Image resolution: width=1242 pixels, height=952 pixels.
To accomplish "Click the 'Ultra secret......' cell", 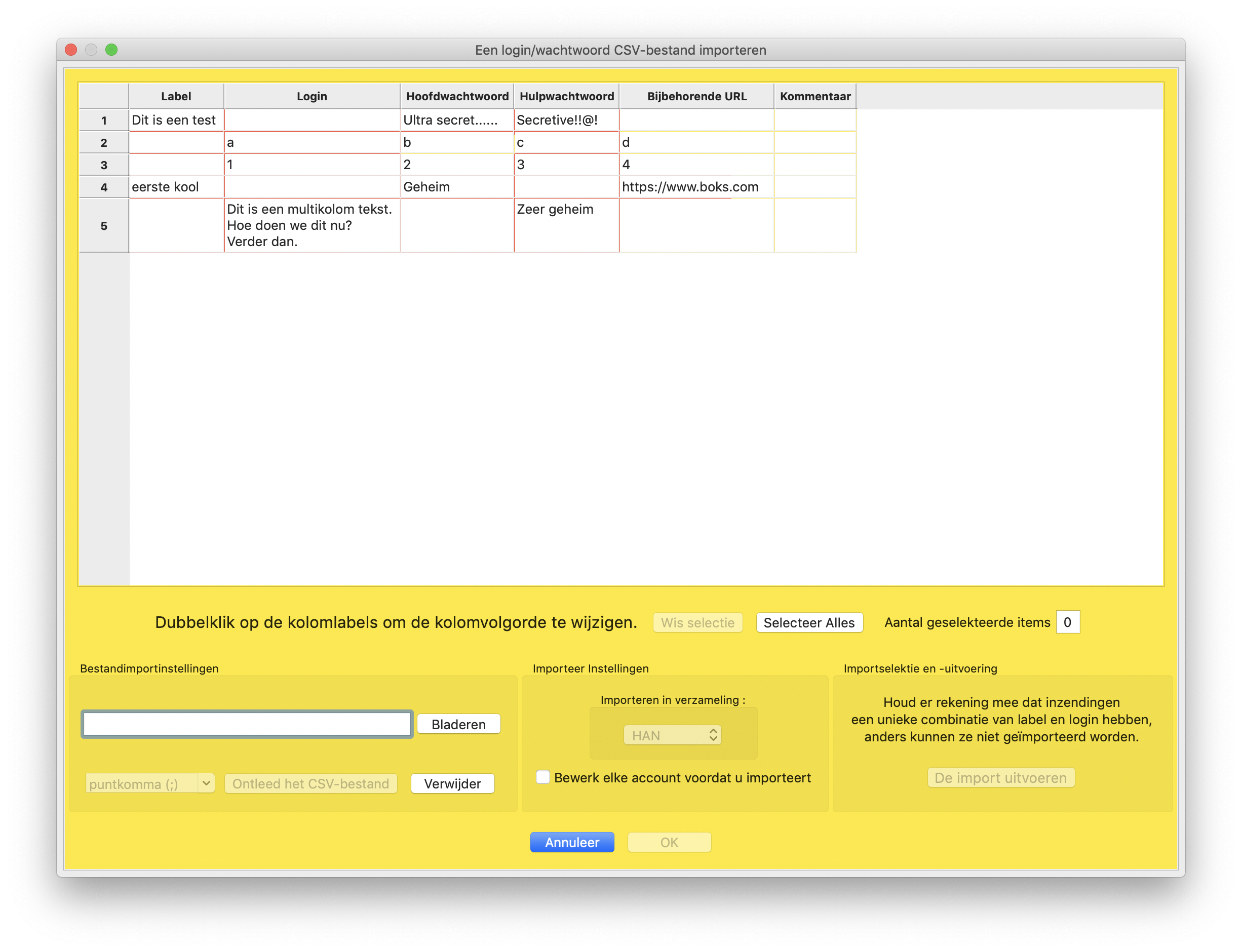I will pos(457,120).
